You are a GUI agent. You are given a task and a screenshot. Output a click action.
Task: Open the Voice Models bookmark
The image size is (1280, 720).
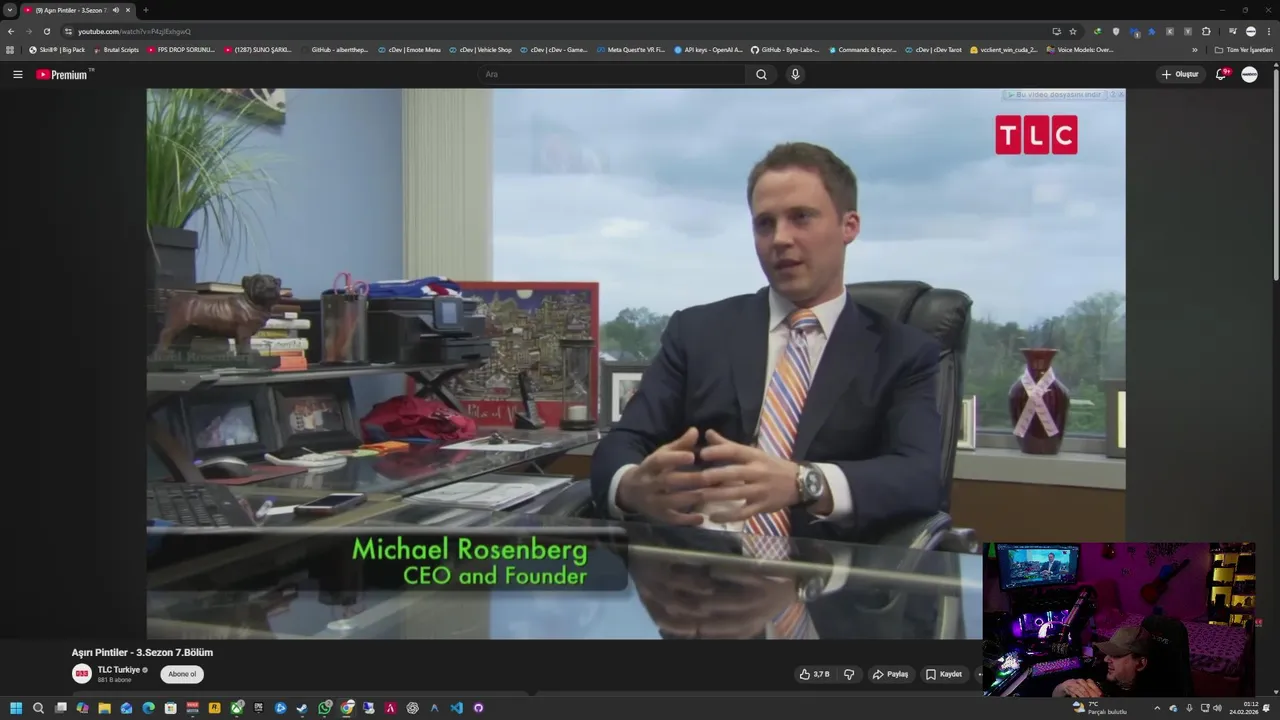pyautogui.click(x=1081, y=50)
